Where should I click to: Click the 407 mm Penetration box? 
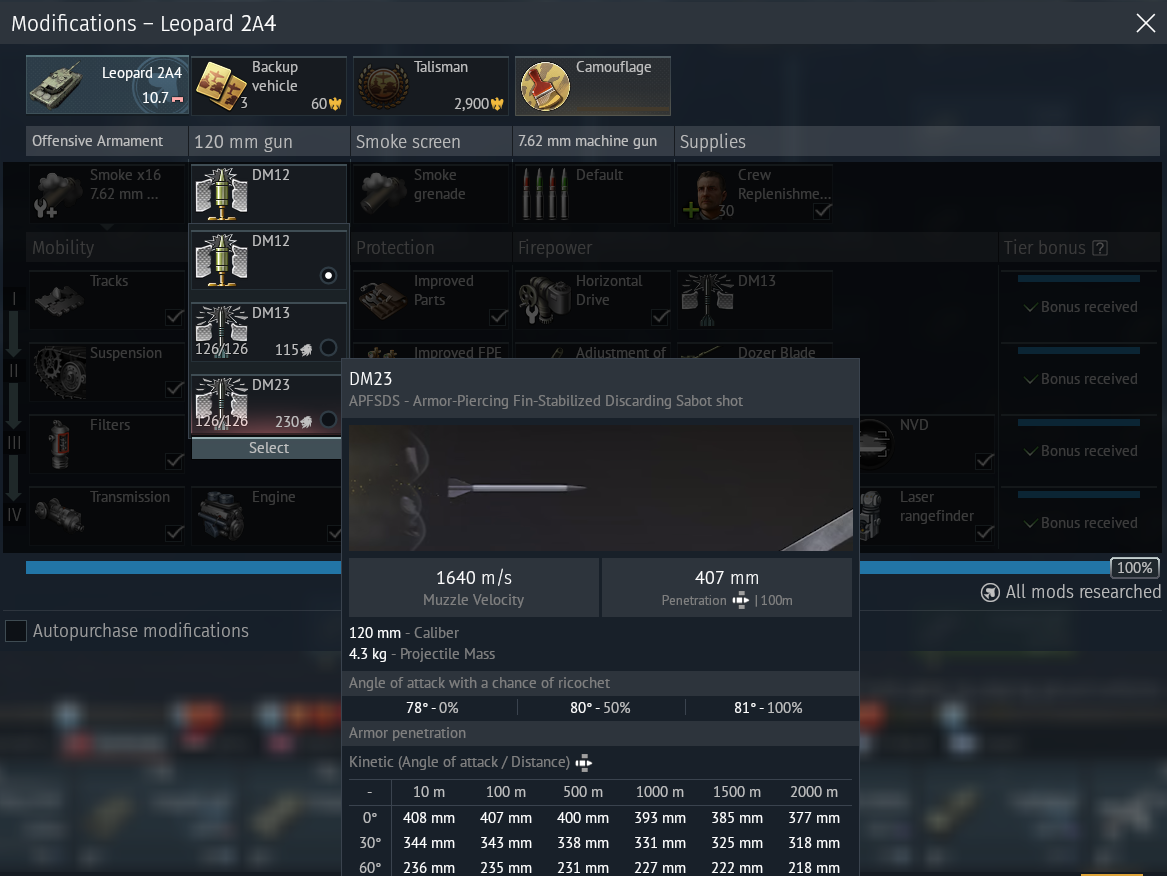(x=727, y=587)
